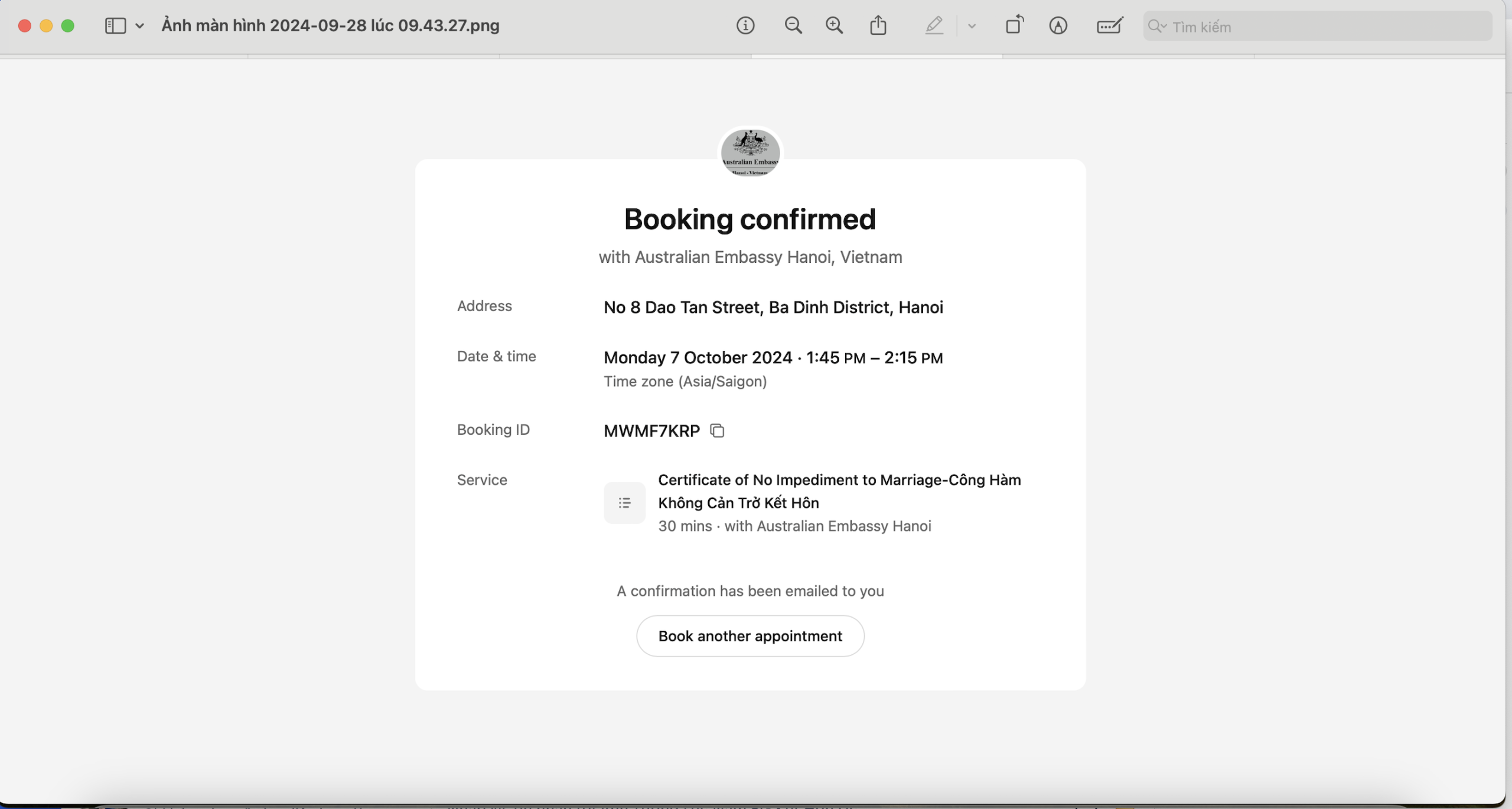Click the 'Service' label
The height and width of the screenshot is (809, 1512).
[x=482, y=479]
